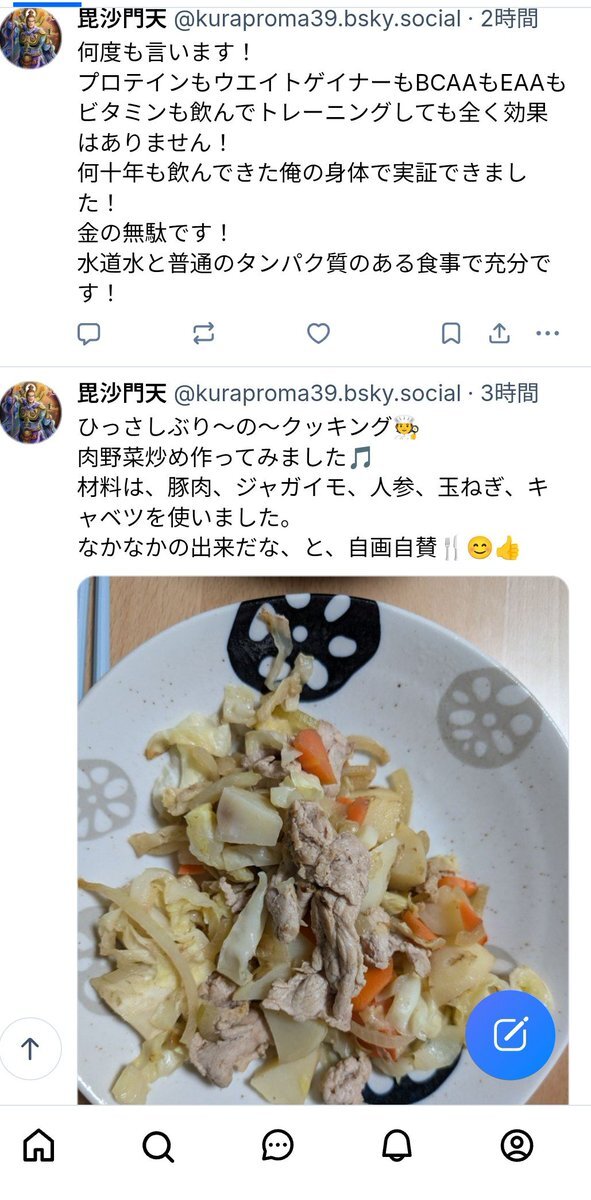Open the Notifications bell tab

397,1145
